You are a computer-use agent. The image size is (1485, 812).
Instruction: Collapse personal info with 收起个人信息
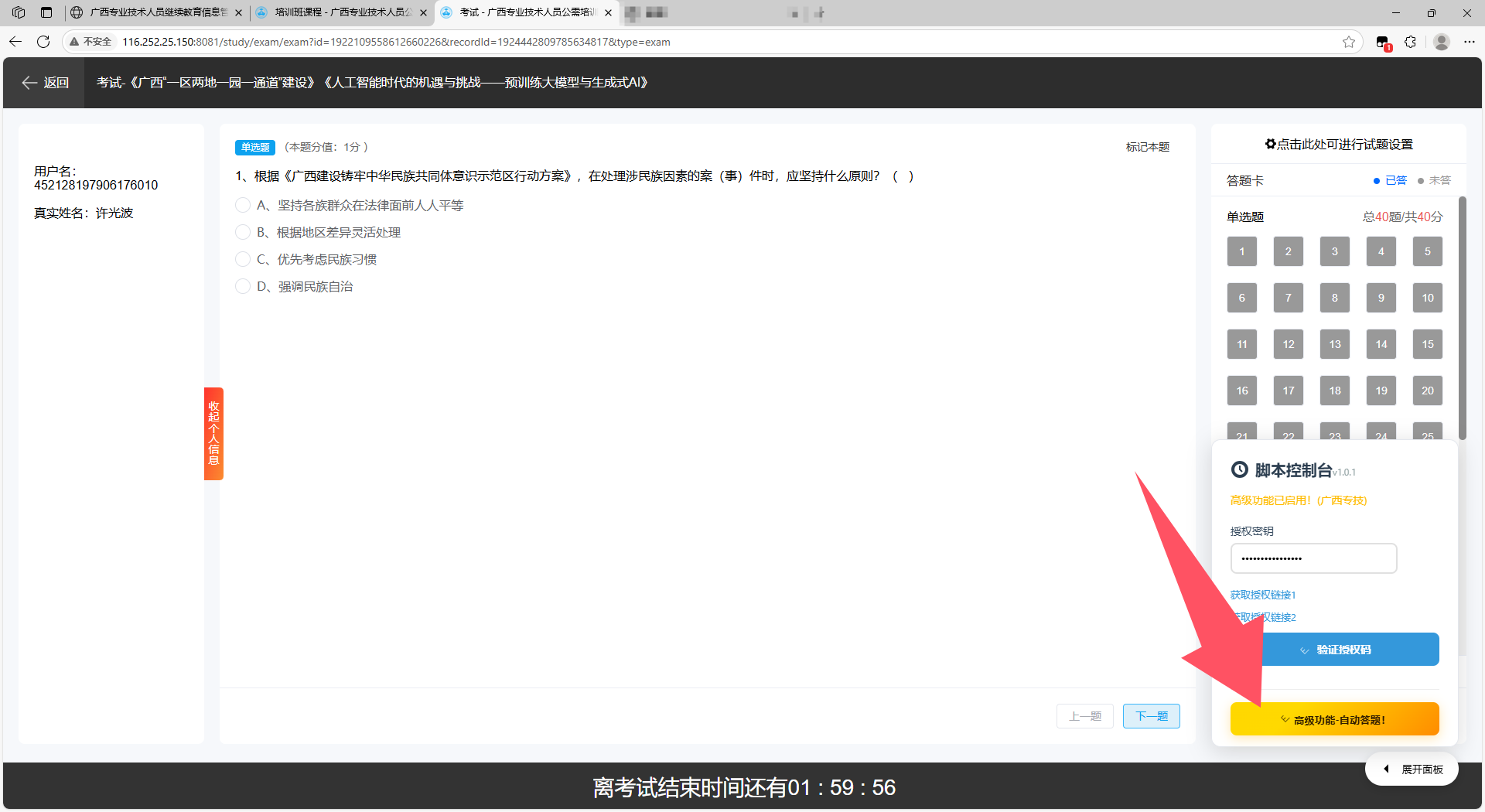point(213,434)
